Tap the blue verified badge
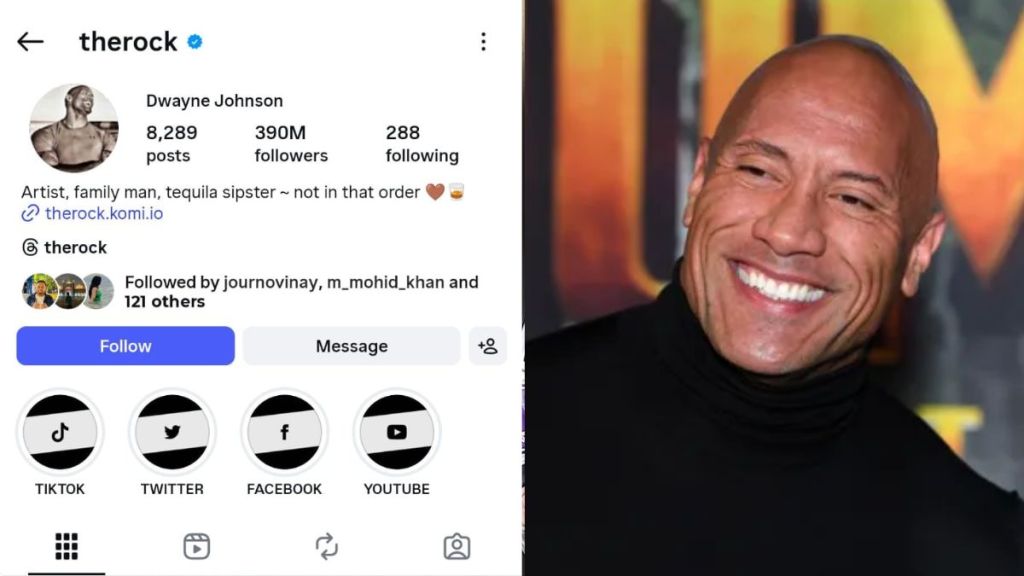This screenshot has height=576, width=1024. pyautogui.click(x=195, y=42)
